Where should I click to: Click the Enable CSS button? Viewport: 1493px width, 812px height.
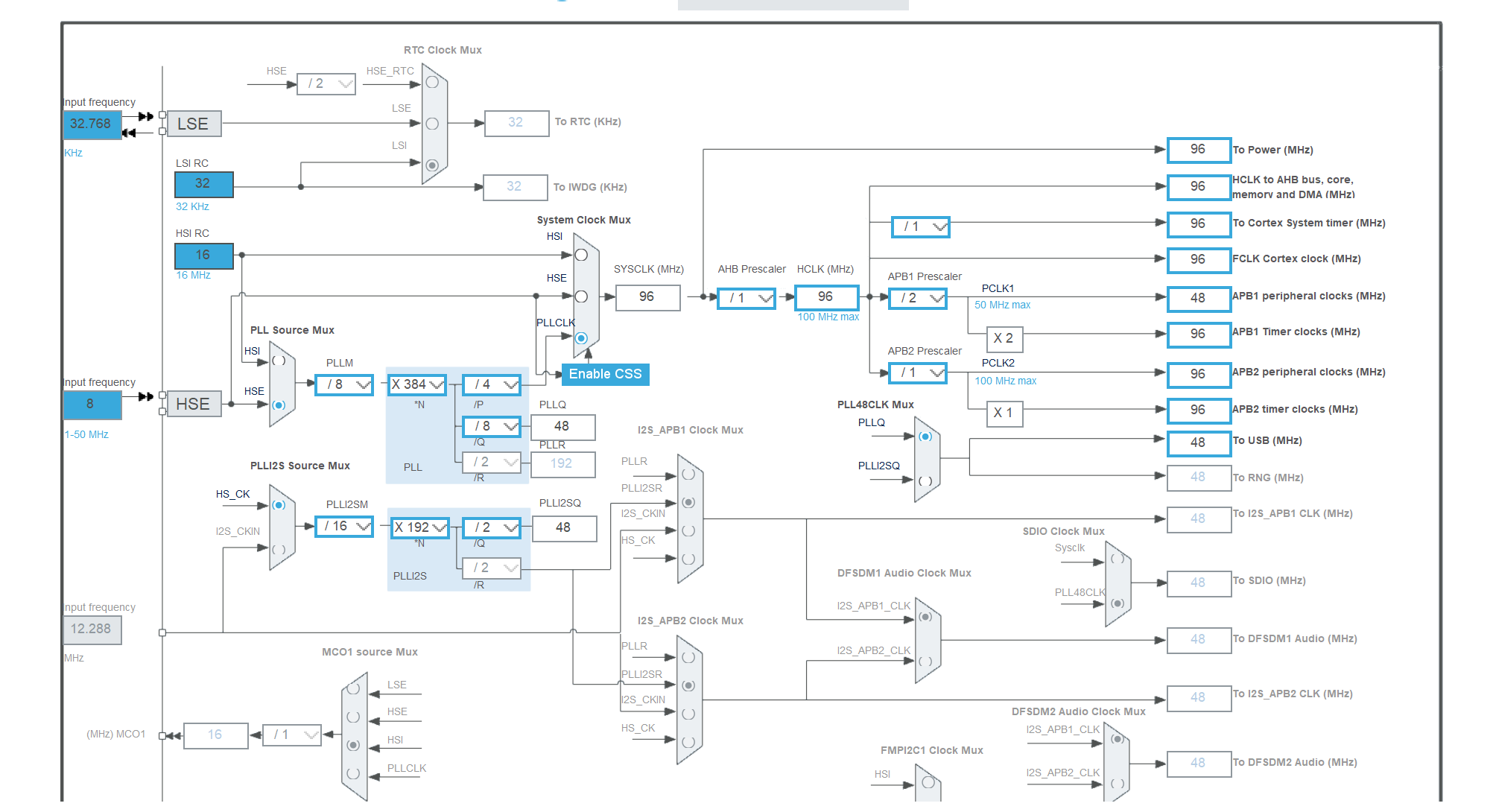coord(606,374)
